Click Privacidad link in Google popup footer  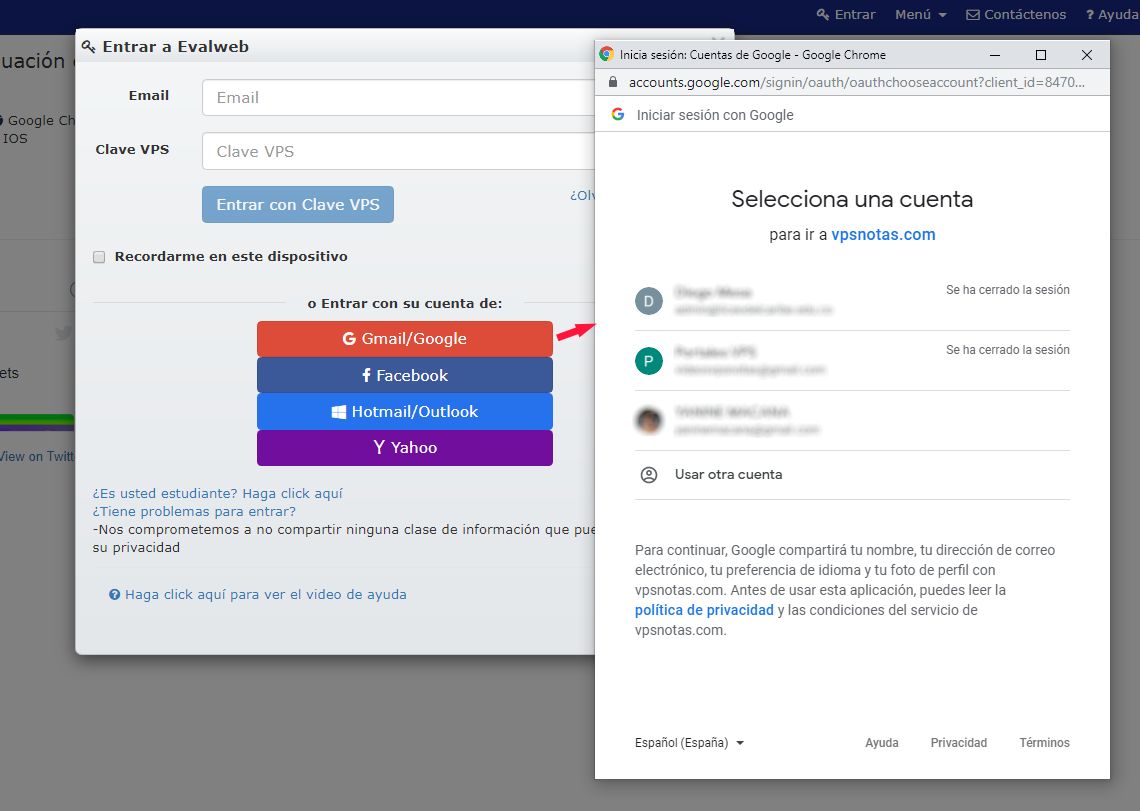click(x=959, y=743)
